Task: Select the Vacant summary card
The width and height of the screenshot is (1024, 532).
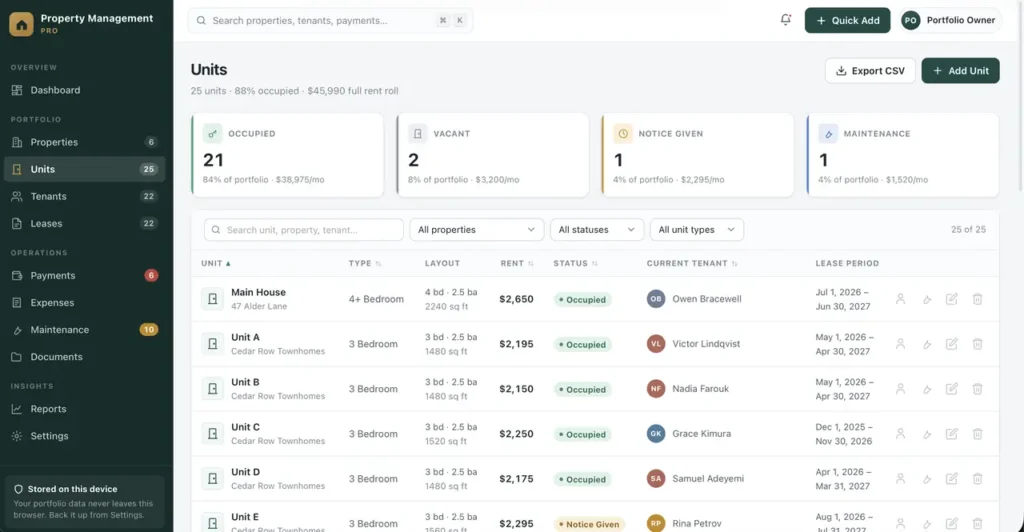Action: (492, 155)
